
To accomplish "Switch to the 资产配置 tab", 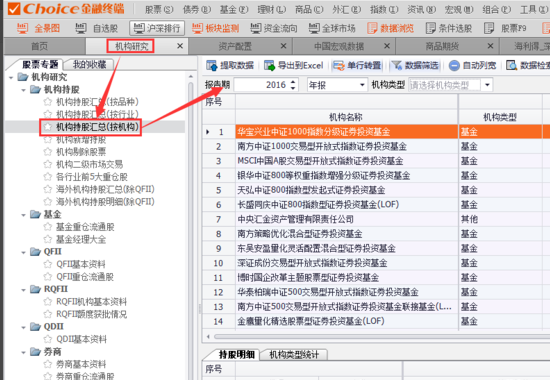I will pyautogui.click(x=235, y=46).
